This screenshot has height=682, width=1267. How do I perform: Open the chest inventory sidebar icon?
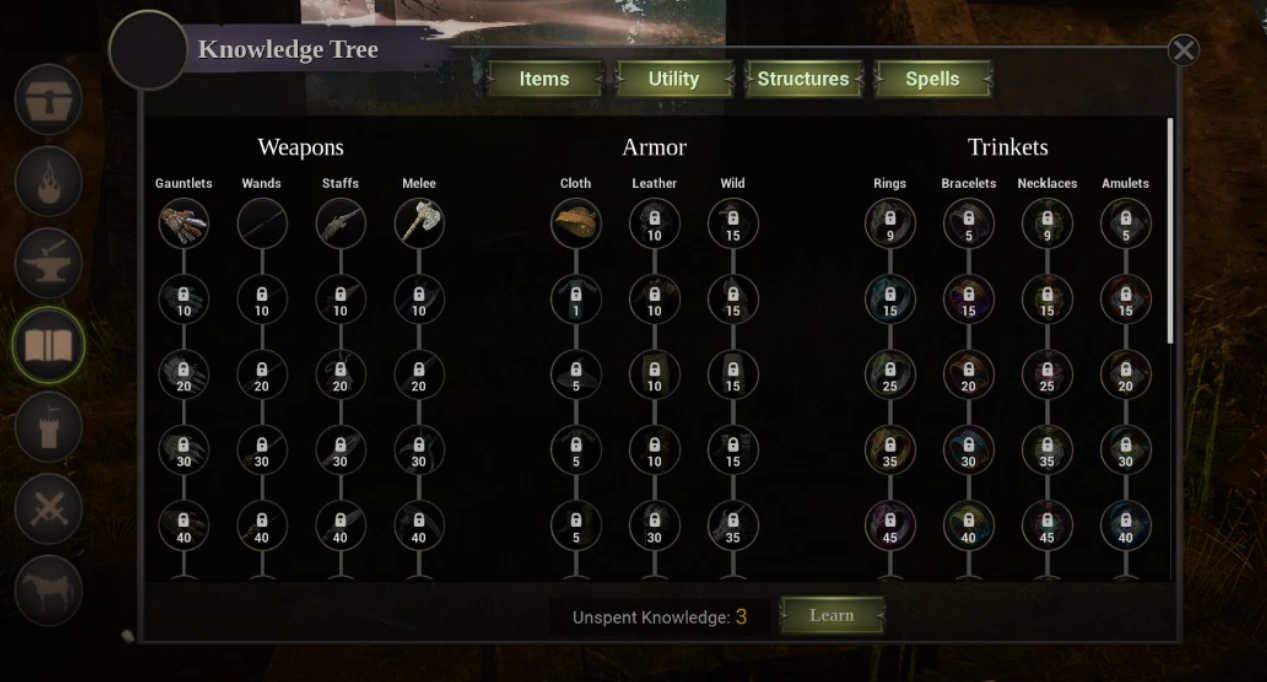[48, 100]
